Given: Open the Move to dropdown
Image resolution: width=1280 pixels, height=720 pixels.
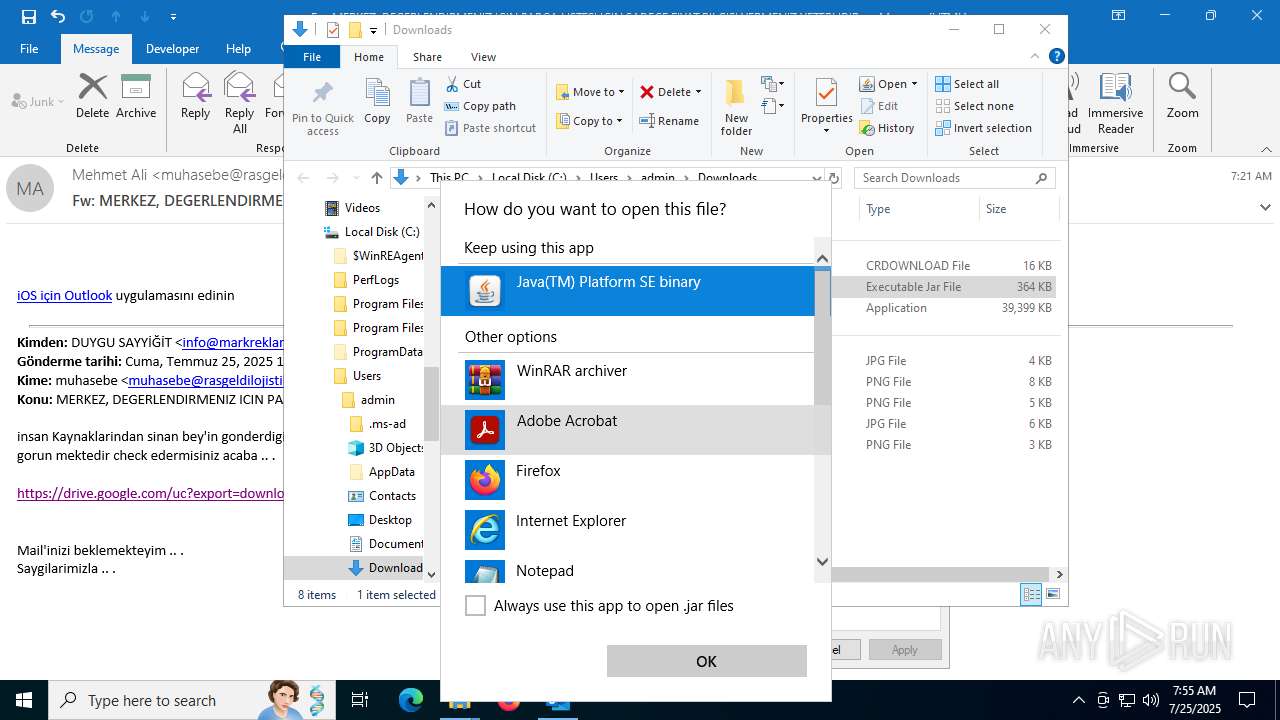Looking at the screenshot, I should 590,92.
